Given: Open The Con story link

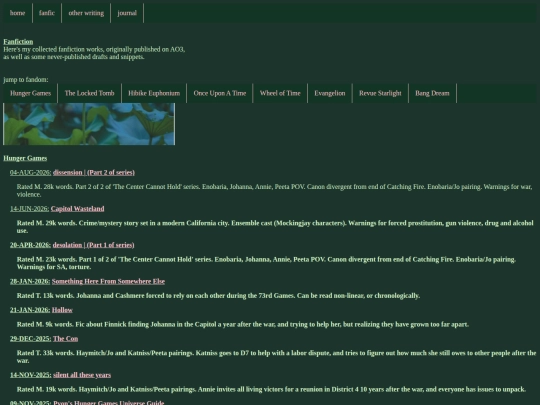Looking at the screenshot, I should [65, 339].
